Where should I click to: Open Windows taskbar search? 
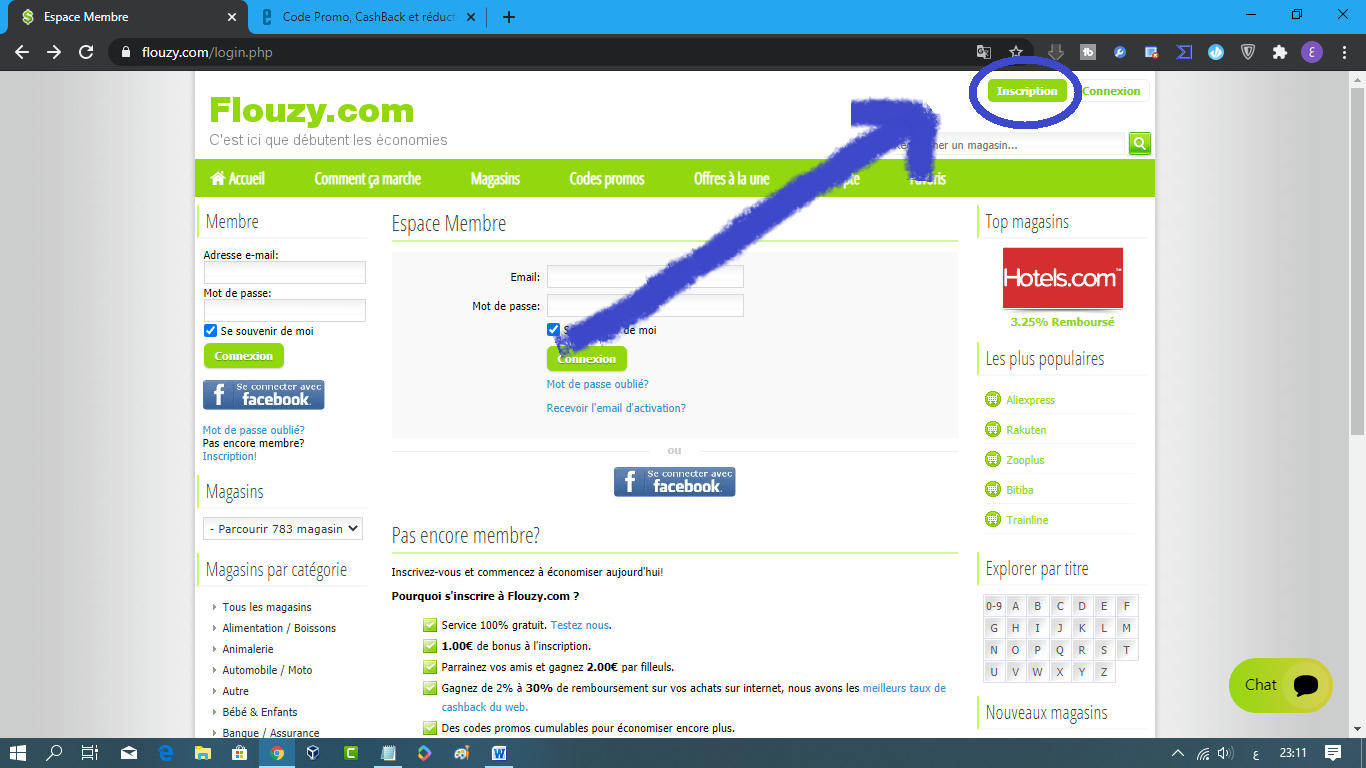(x=54, y=753)
